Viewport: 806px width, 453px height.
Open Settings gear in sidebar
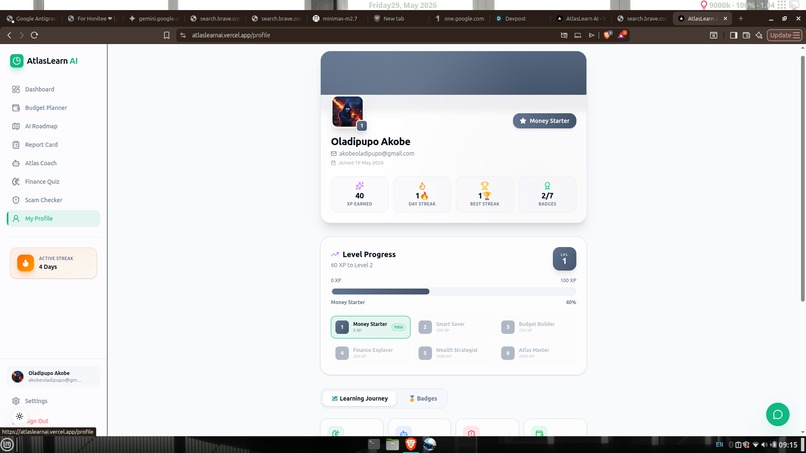(16, 401)
